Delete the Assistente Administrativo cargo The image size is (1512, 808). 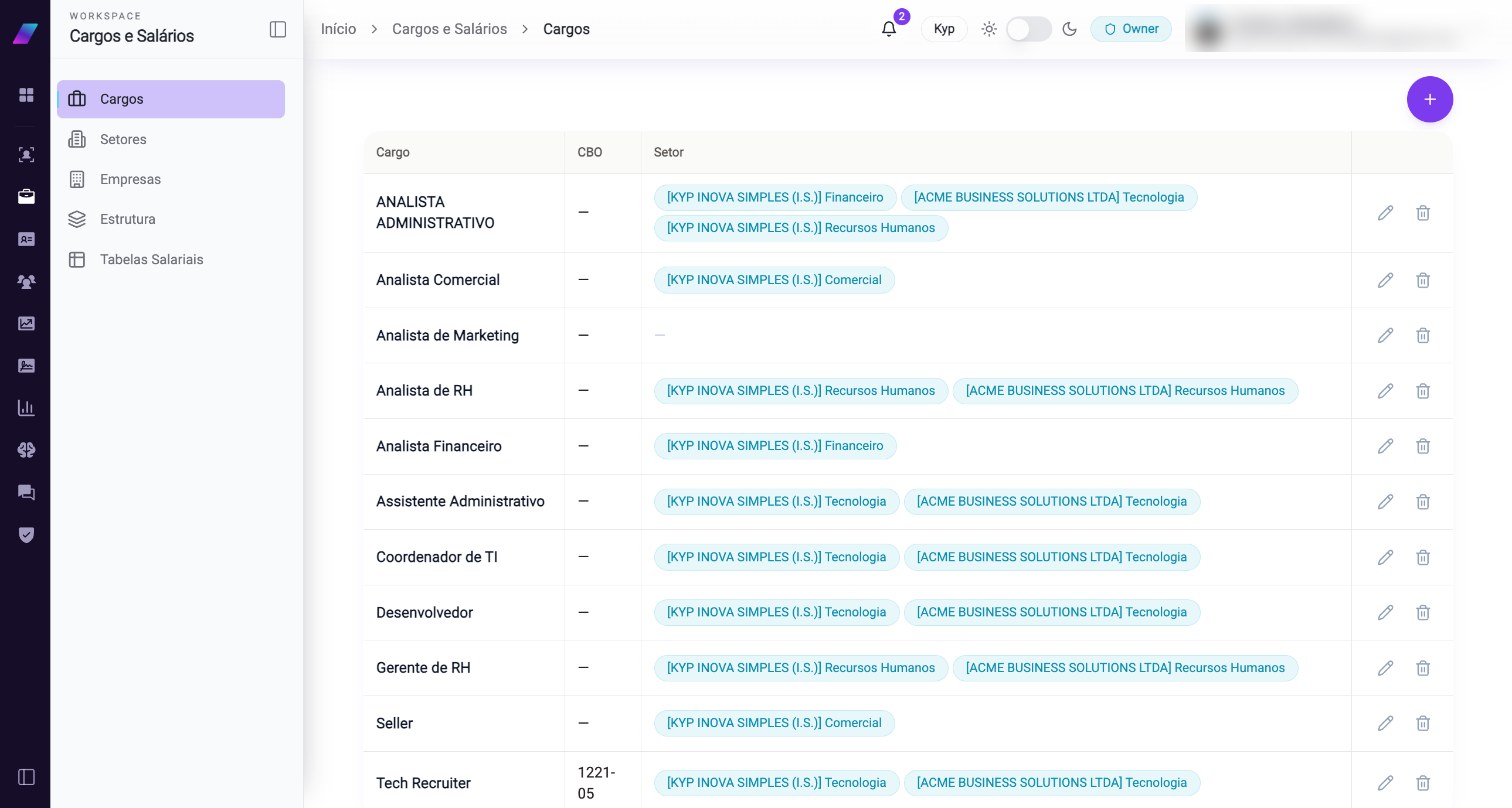1423,501
